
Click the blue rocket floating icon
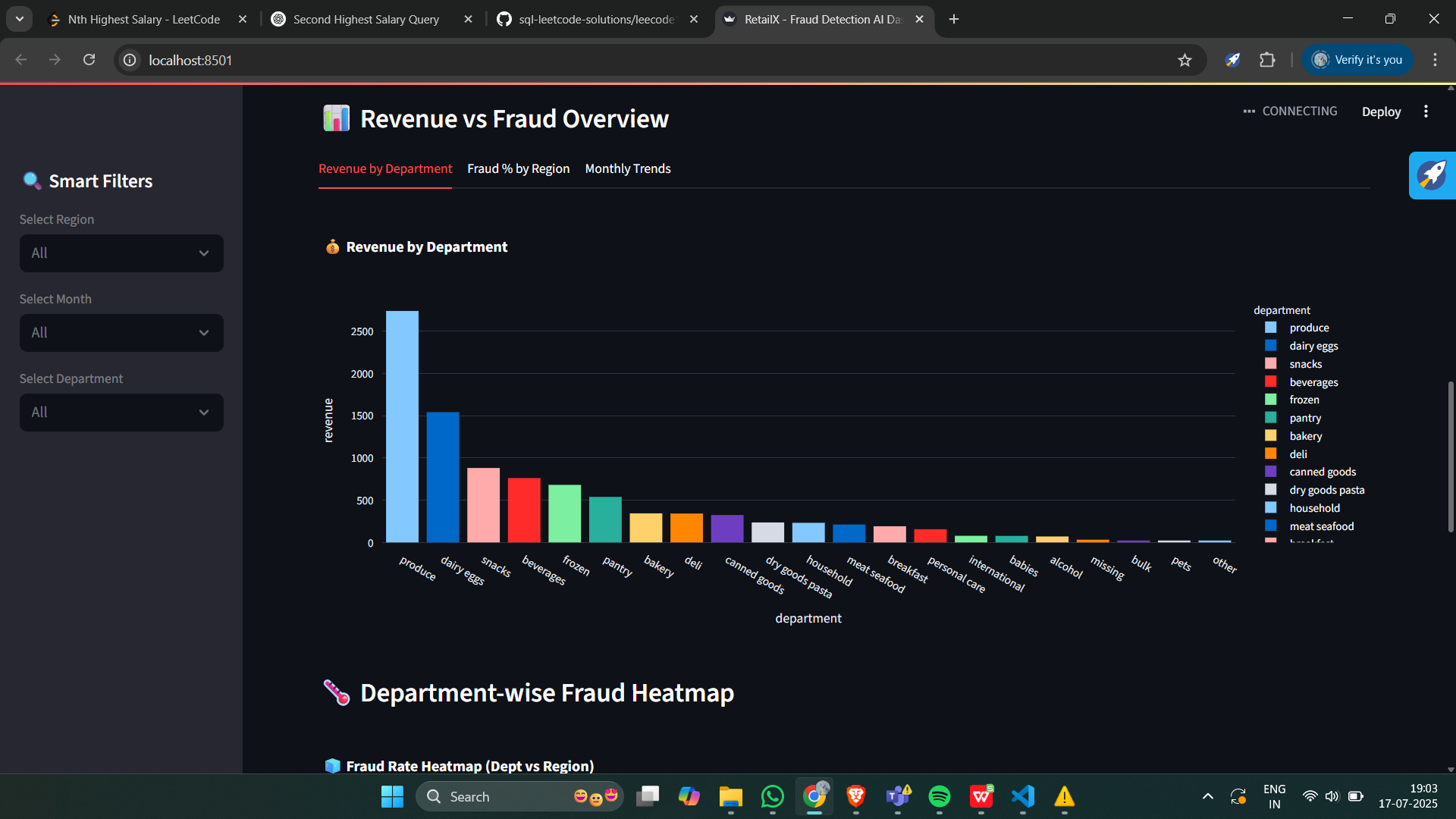click(1432, 175)
